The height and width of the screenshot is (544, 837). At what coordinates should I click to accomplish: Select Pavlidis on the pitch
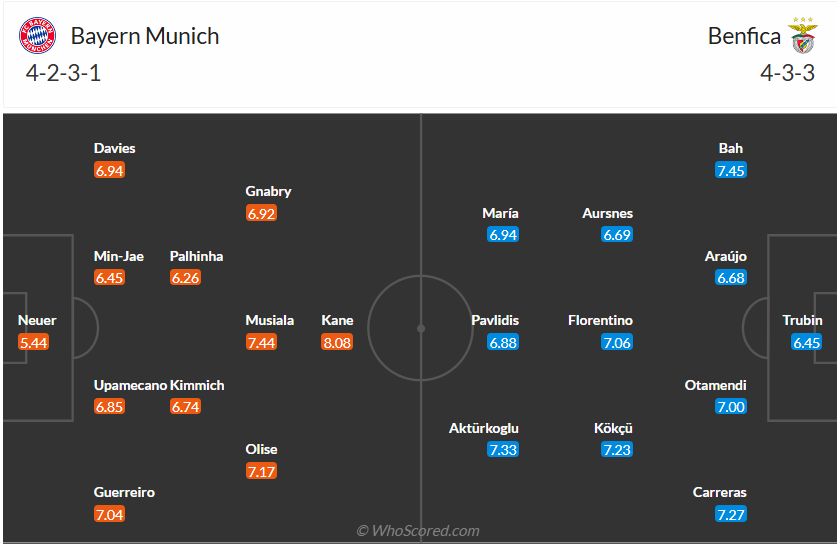pos(495,320)
